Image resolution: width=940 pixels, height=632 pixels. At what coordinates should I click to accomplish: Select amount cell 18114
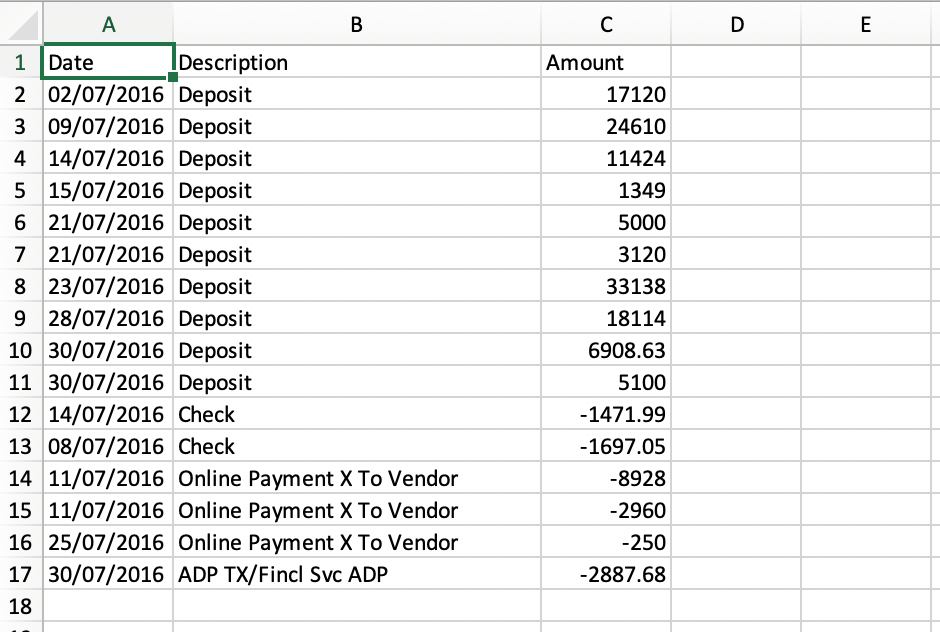pos(606,318)
